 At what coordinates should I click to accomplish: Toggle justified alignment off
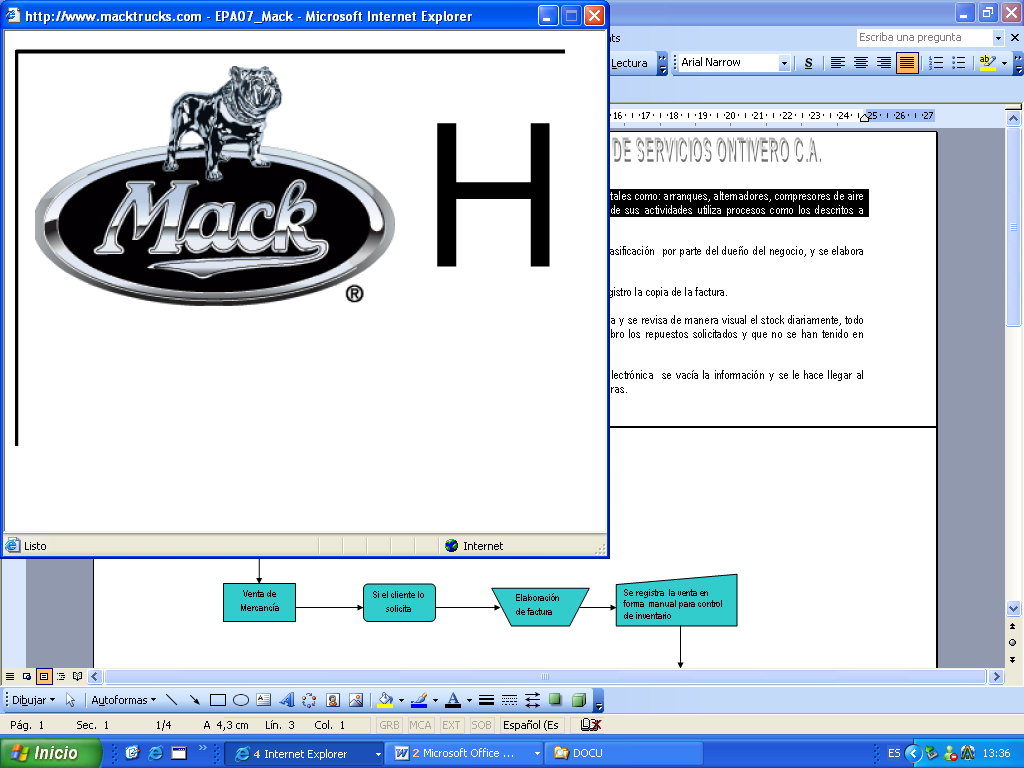click(x=907, y=63)
